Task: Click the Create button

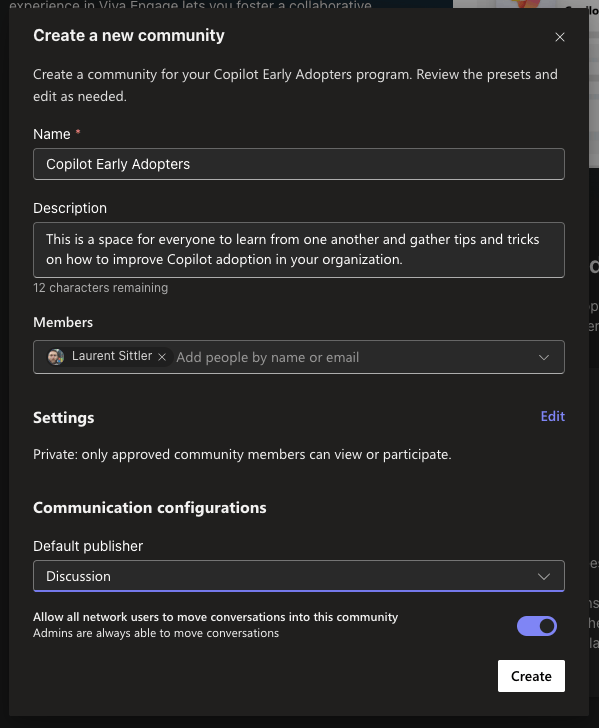Action: [531, 676]
